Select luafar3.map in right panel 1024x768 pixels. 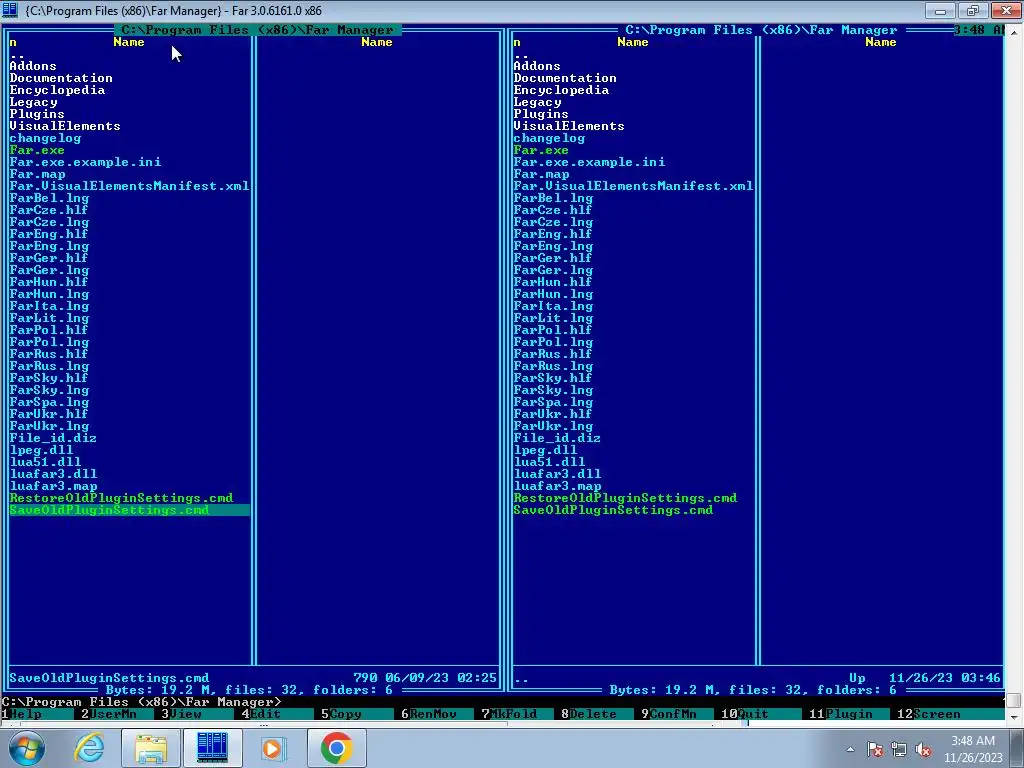coord(557,486)
